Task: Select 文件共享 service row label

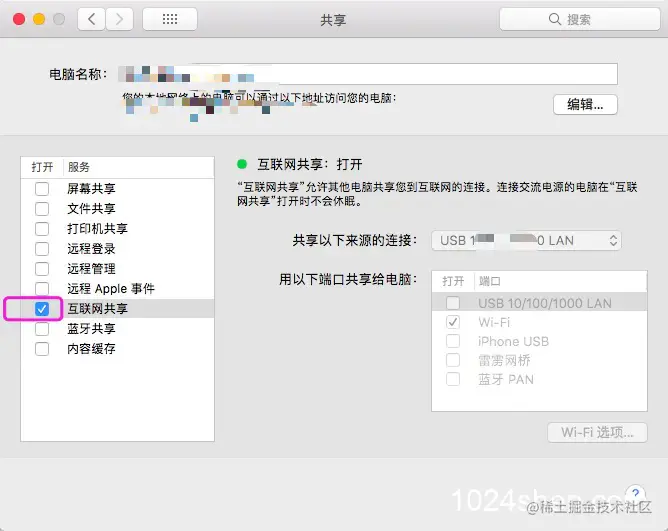Action: [x=91, y=208]
